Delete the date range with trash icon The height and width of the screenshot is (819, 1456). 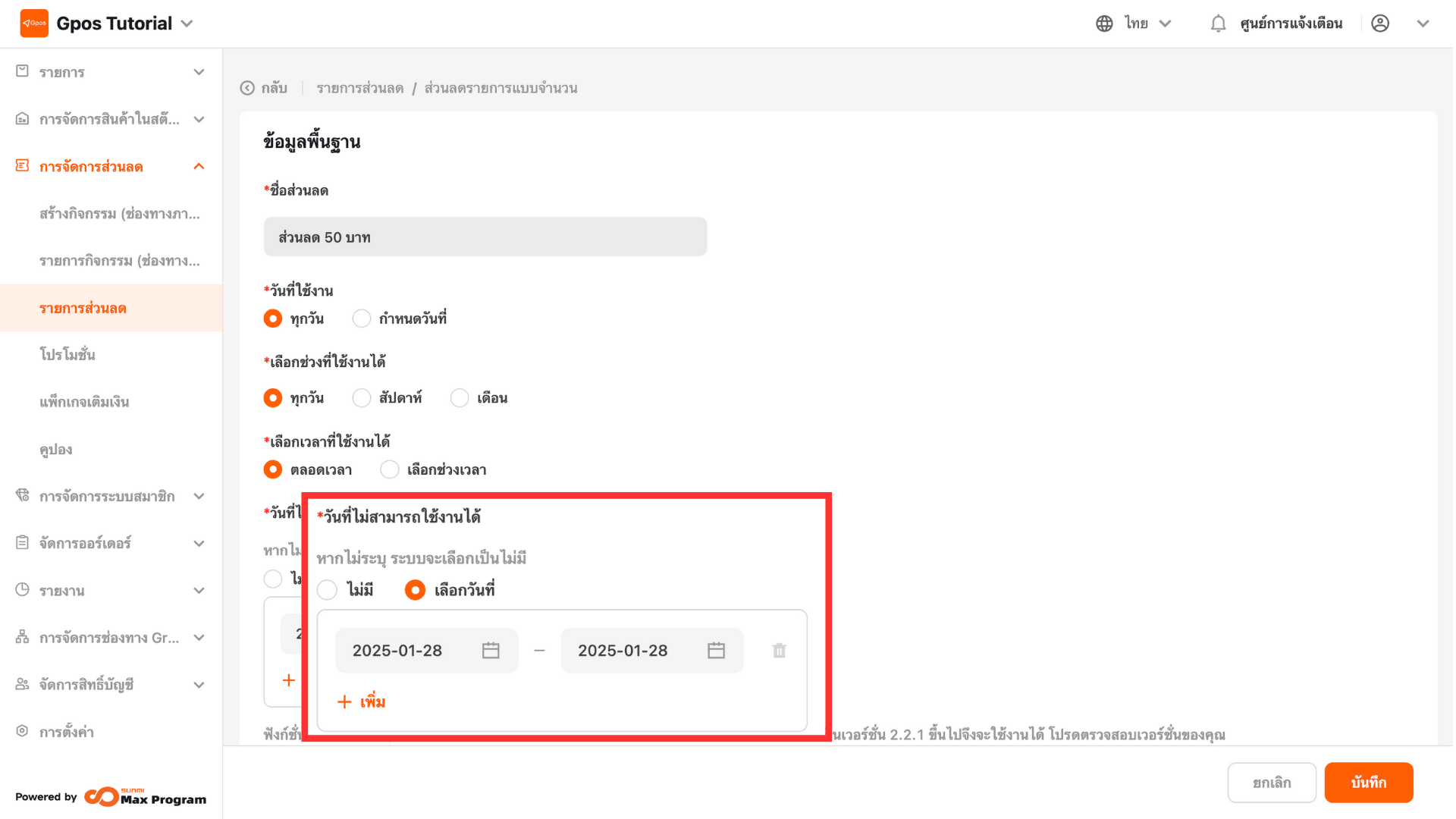click(x=779, y=651)
